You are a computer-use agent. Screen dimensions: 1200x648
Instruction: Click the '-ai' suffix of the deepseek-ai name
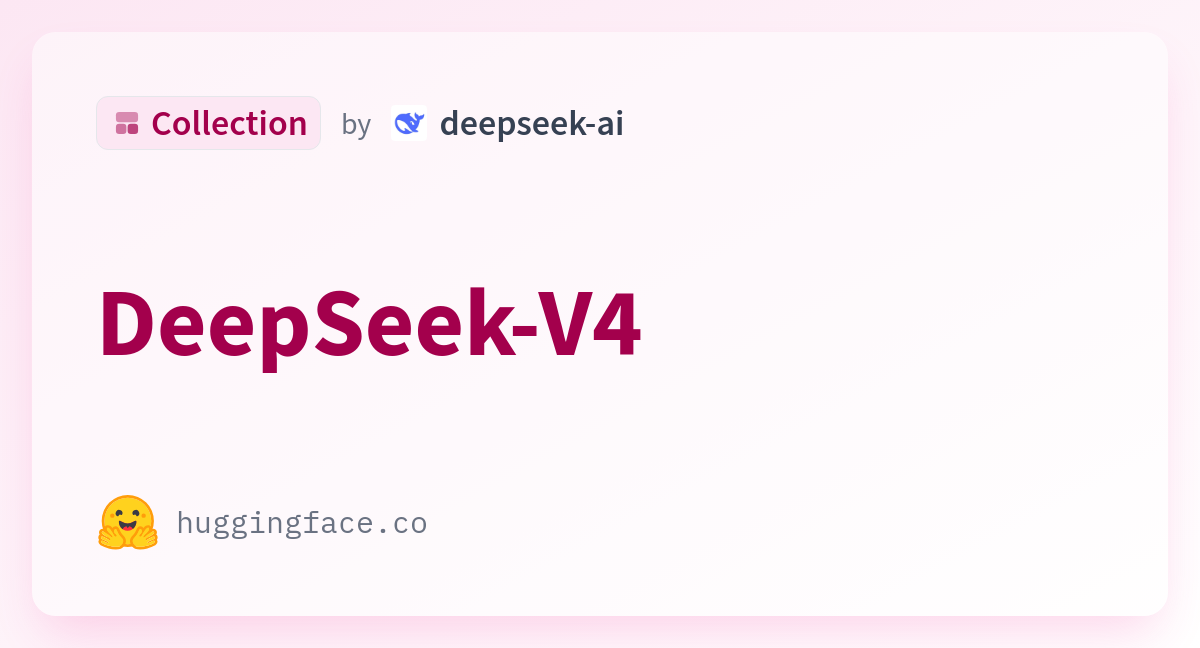604,124
